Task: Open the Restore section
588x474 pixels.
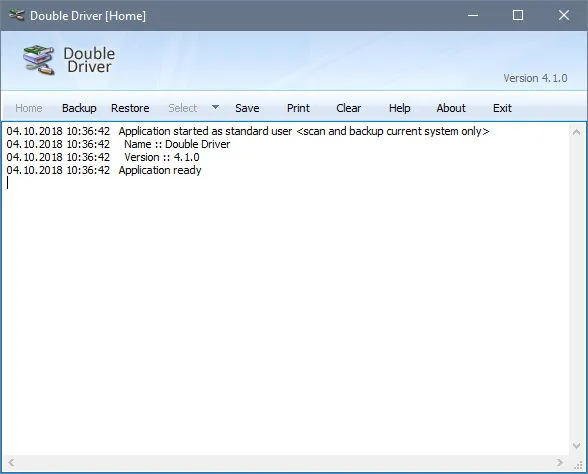Action: pos(130,108)
